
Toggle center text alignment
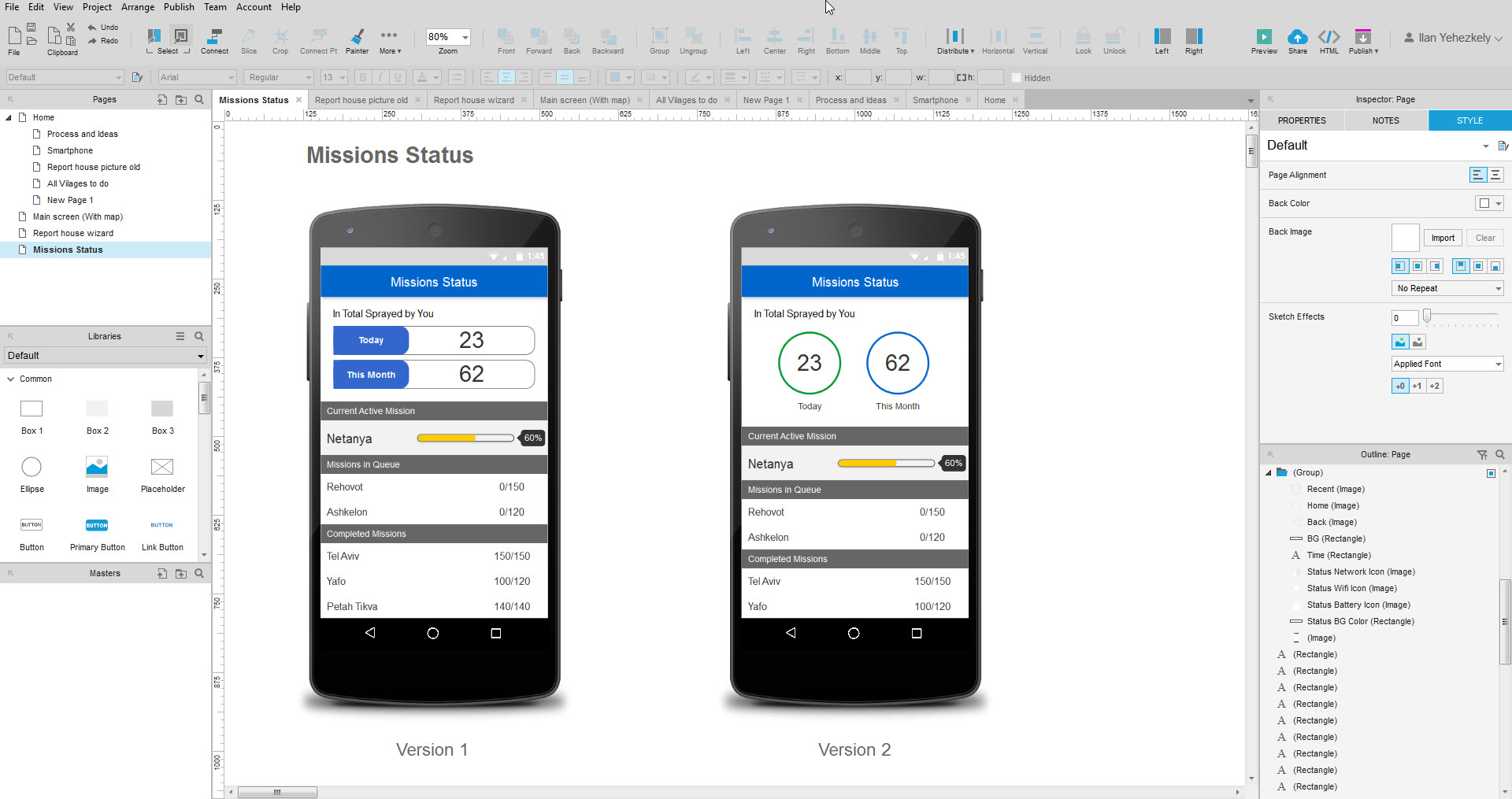506,77
